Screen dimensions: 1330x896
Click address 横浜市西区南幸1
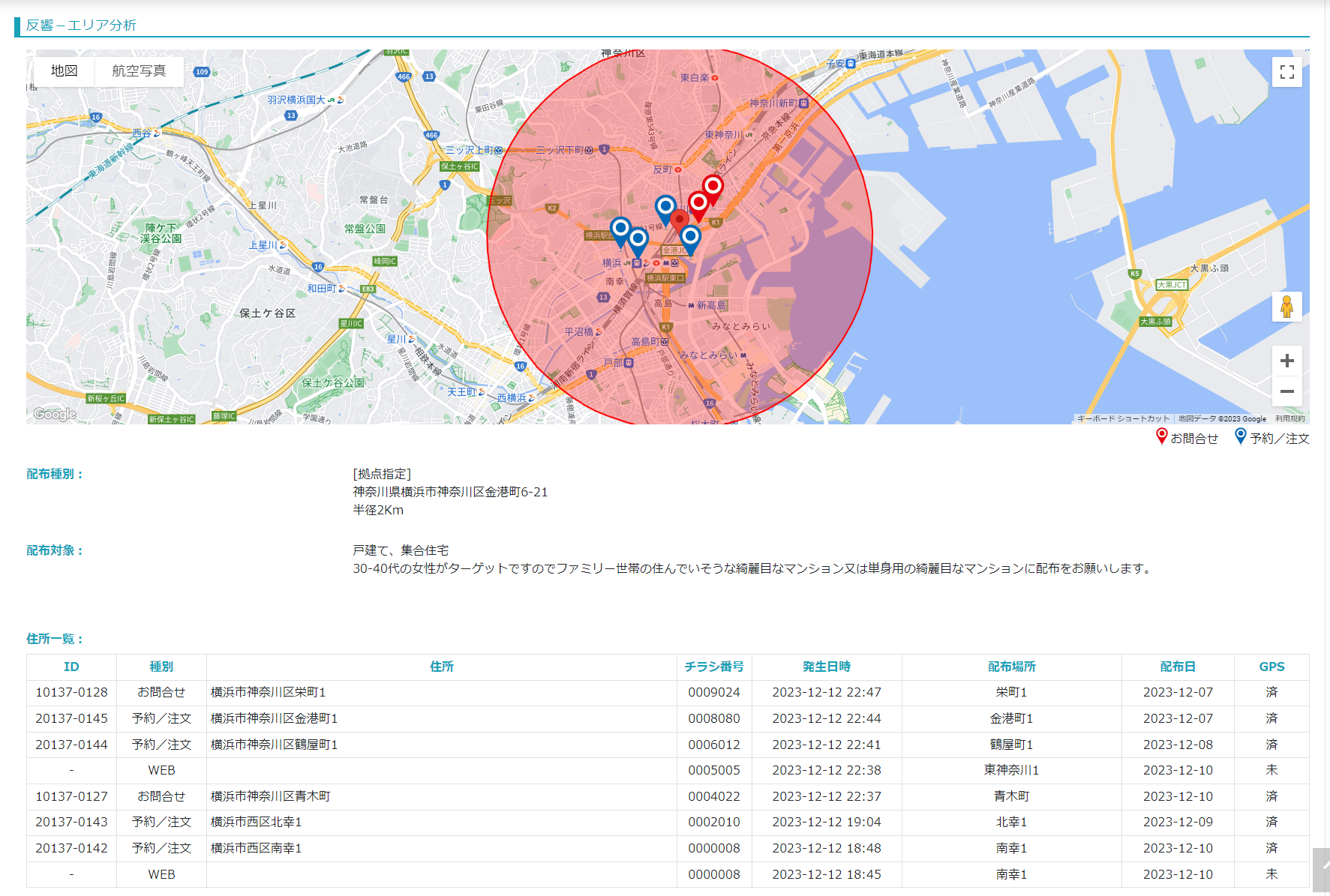pos(257,849)
